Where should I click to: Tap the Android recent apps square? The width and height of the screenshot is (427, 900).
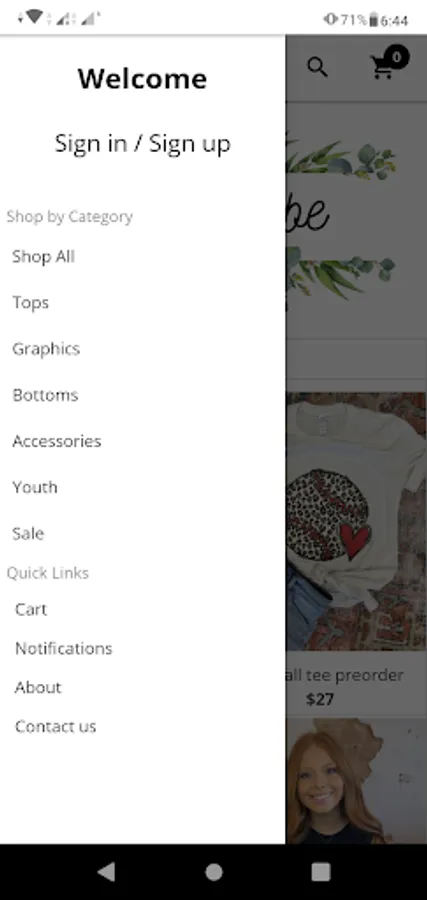(x=321, y=872)
